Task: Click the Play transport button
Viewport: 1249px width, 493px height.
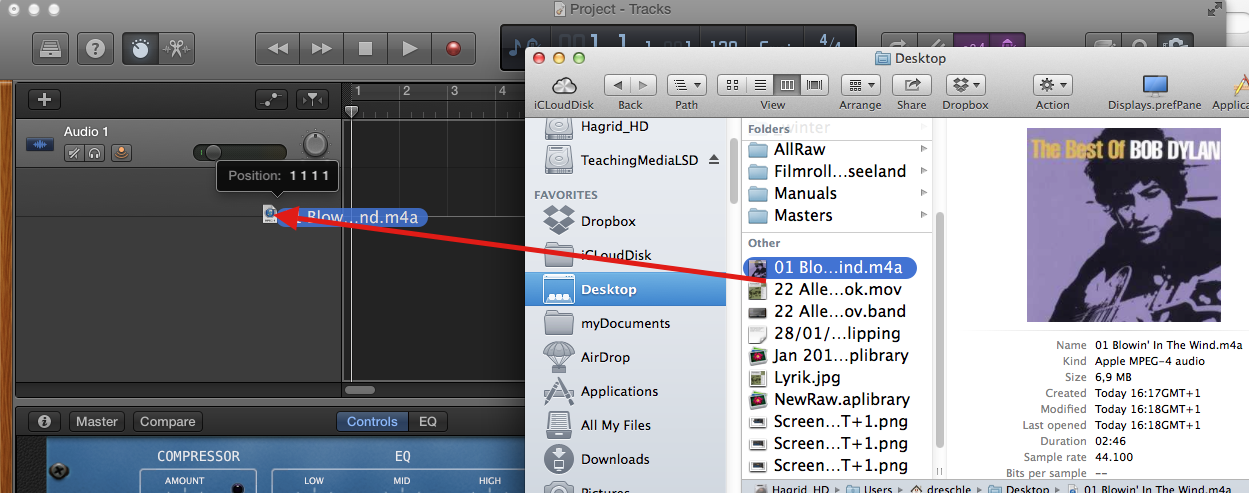Action: click(409, 48)
